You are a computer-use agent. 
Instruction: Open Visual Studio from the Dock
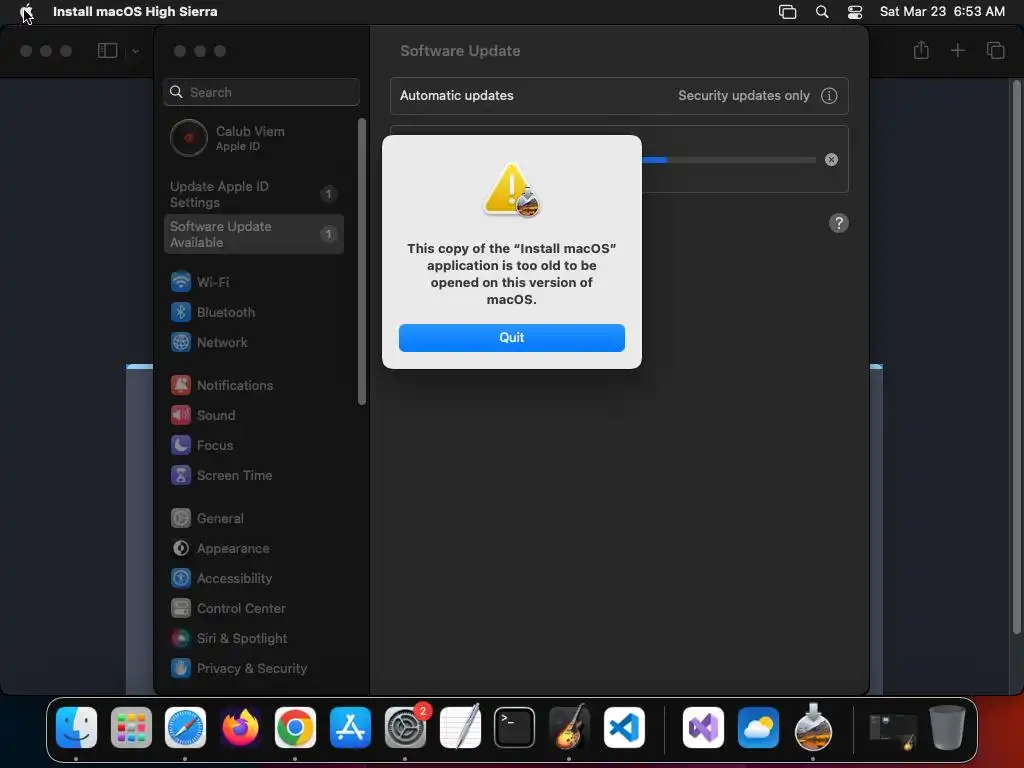pyautogui.click(x=703, y=728)
